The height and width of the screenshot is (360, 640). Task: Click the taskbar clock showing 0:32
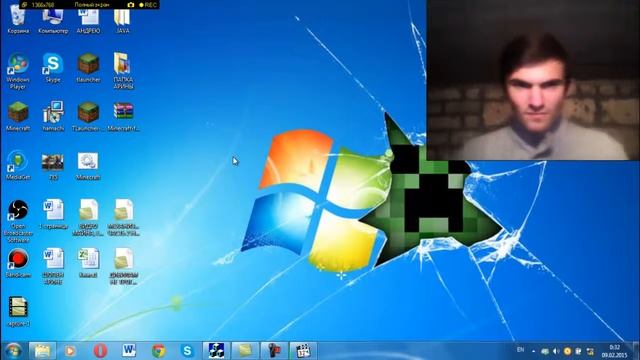(x=614, y=351)
